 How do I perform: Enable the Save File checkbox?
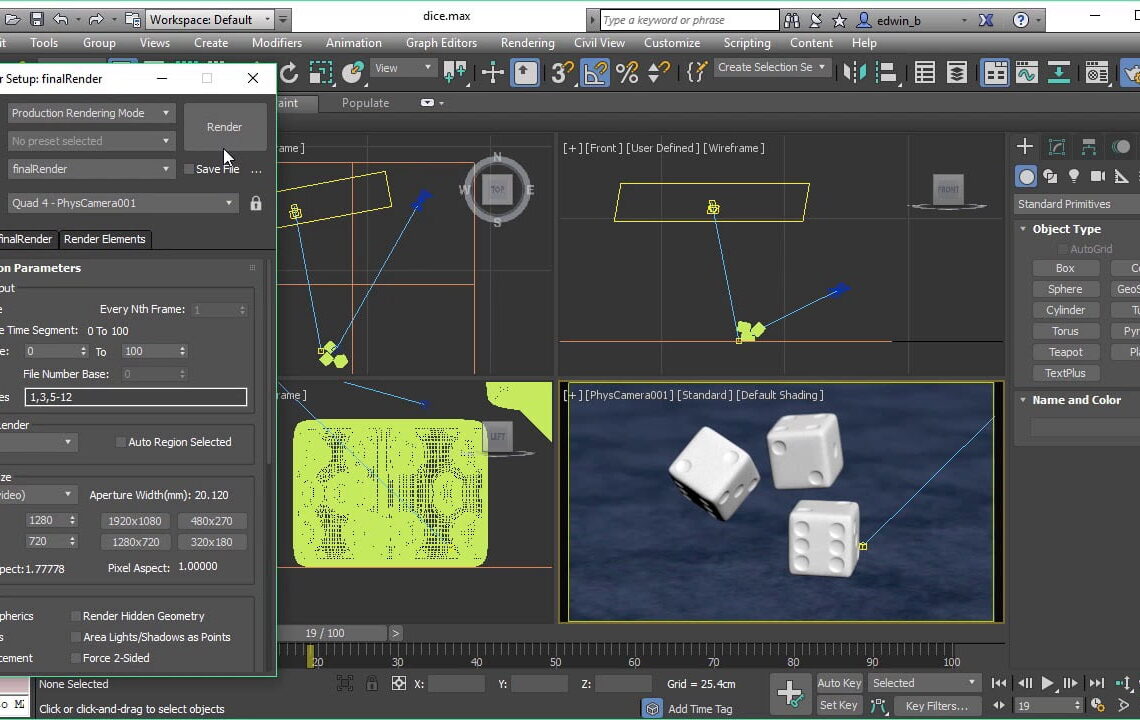point(186,169)
